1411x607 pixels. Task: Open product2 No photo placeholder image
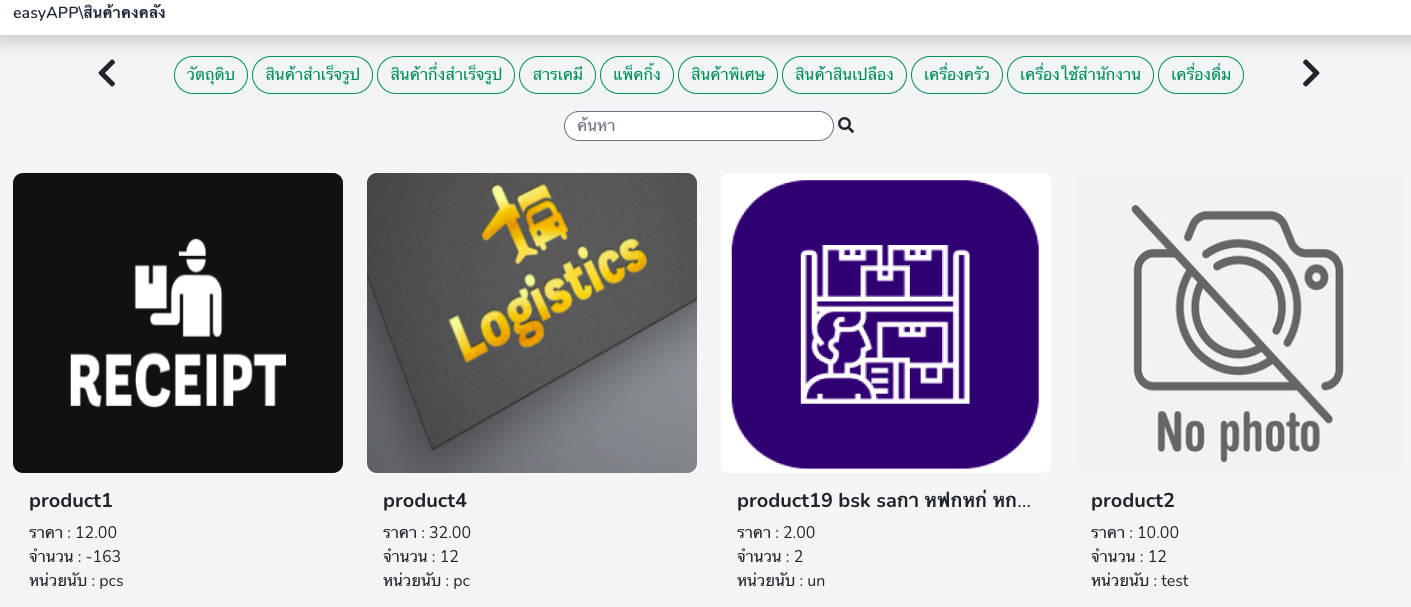(x=1240, y=323)
